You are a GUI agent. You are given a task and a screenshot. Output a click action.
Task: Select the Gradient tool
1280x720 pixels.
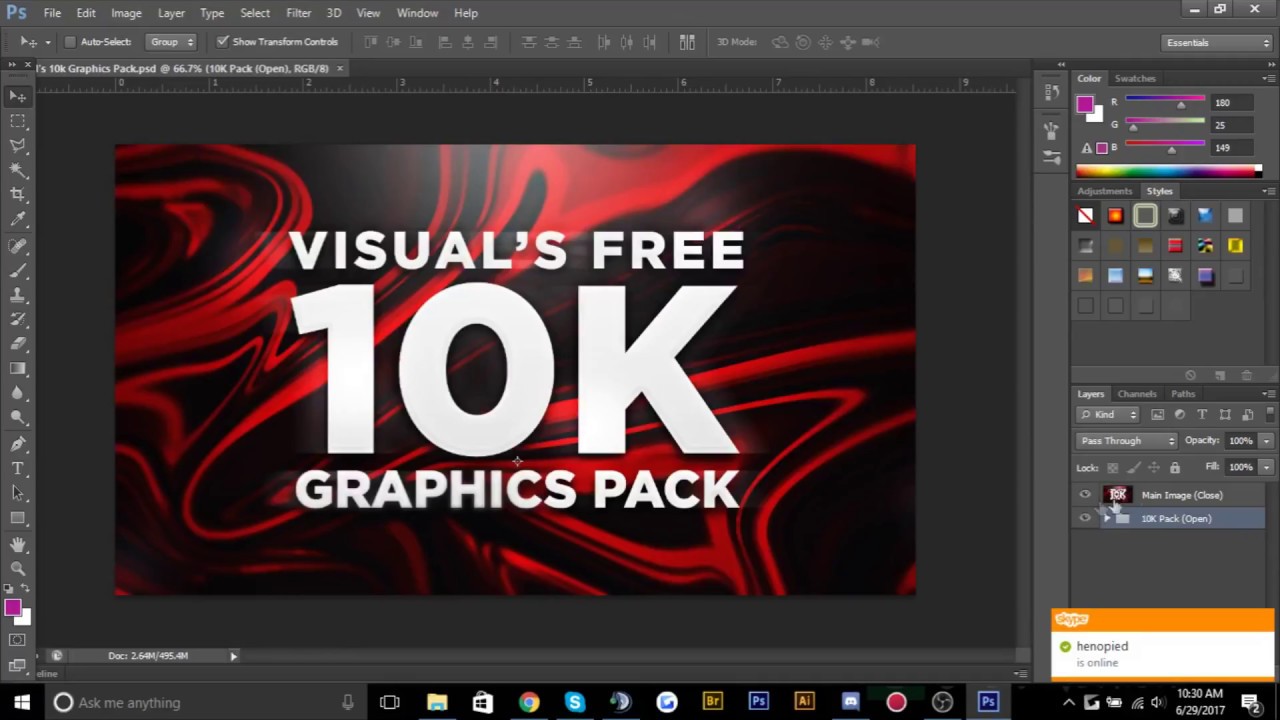point(18,370)
